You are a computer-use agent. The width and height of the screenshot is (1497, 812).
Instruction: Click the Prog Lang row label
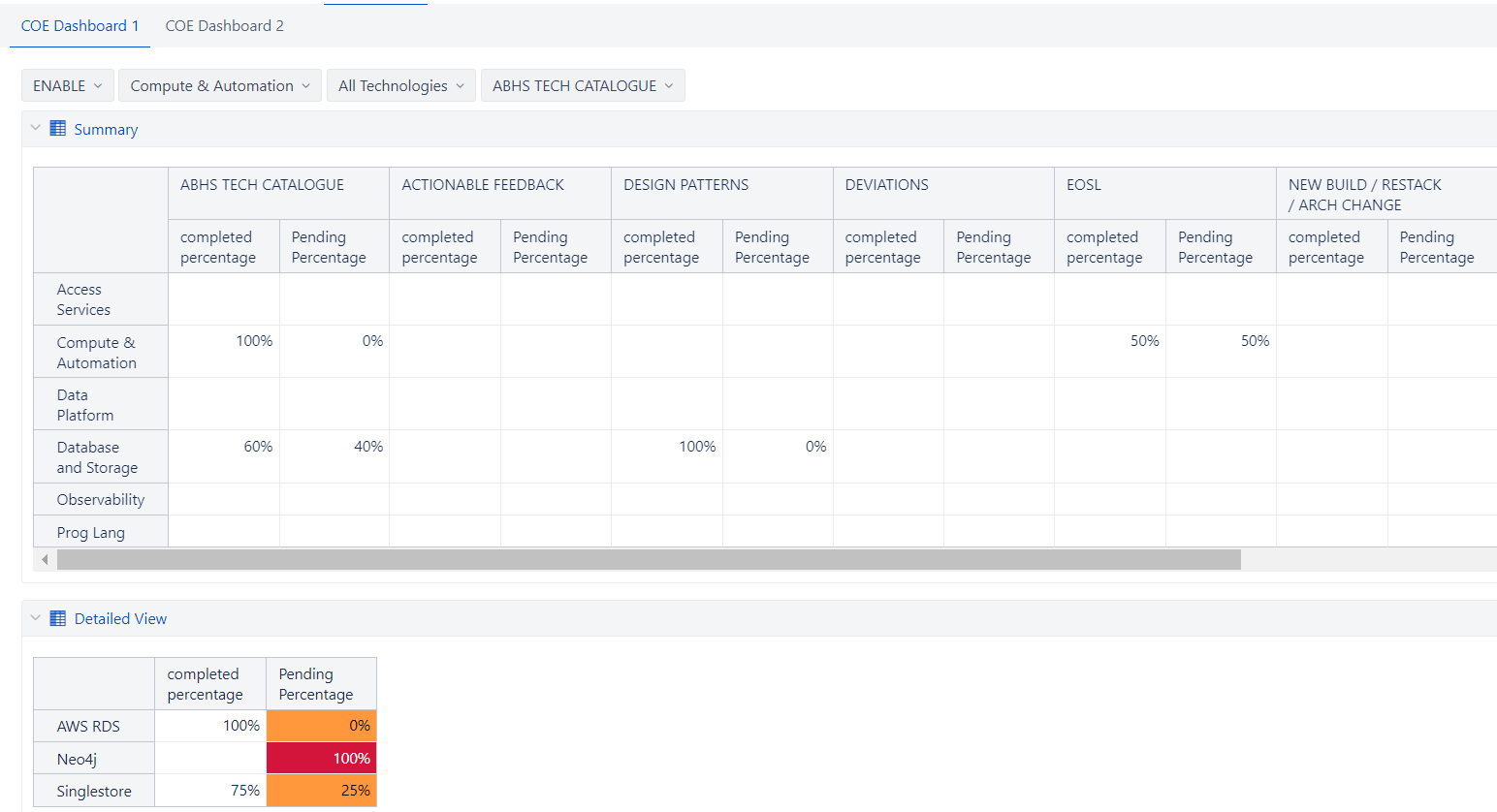[x=93, y=531]
